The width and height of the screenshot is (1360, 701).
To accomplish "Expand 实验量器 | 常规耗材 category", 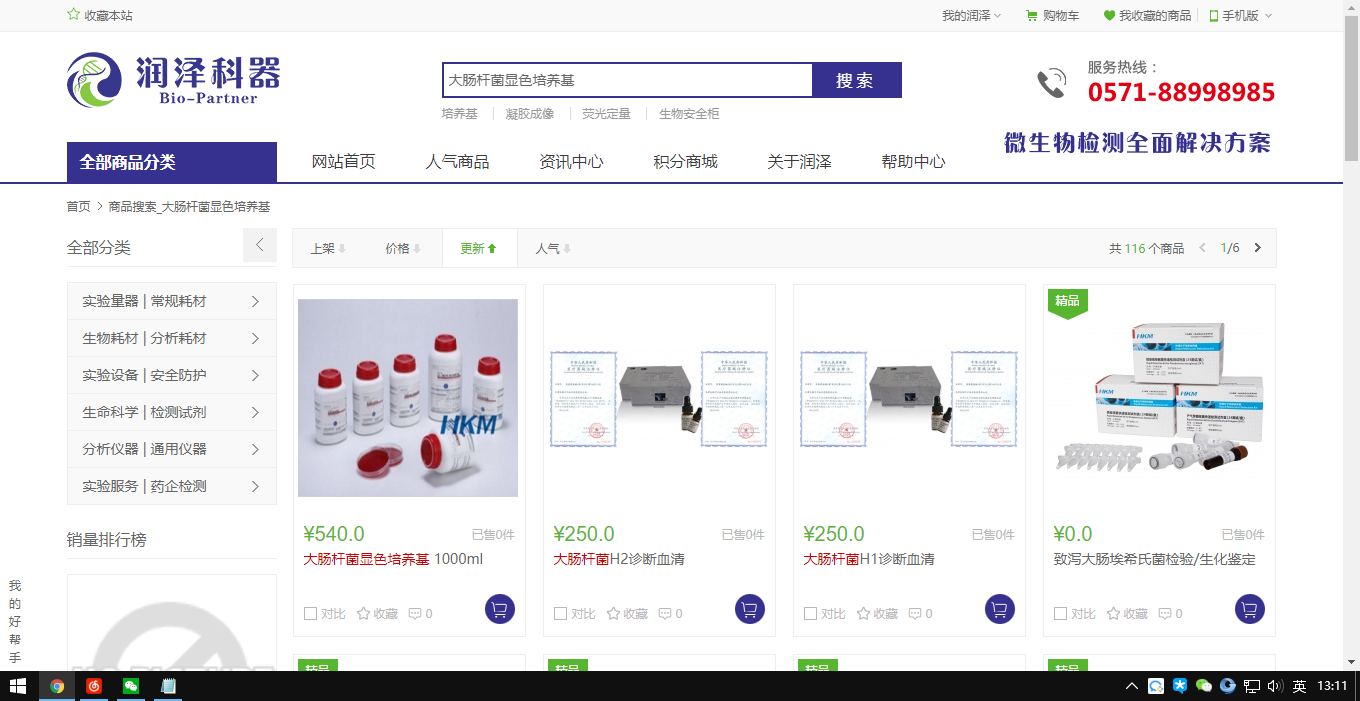I will click(172, 301).
